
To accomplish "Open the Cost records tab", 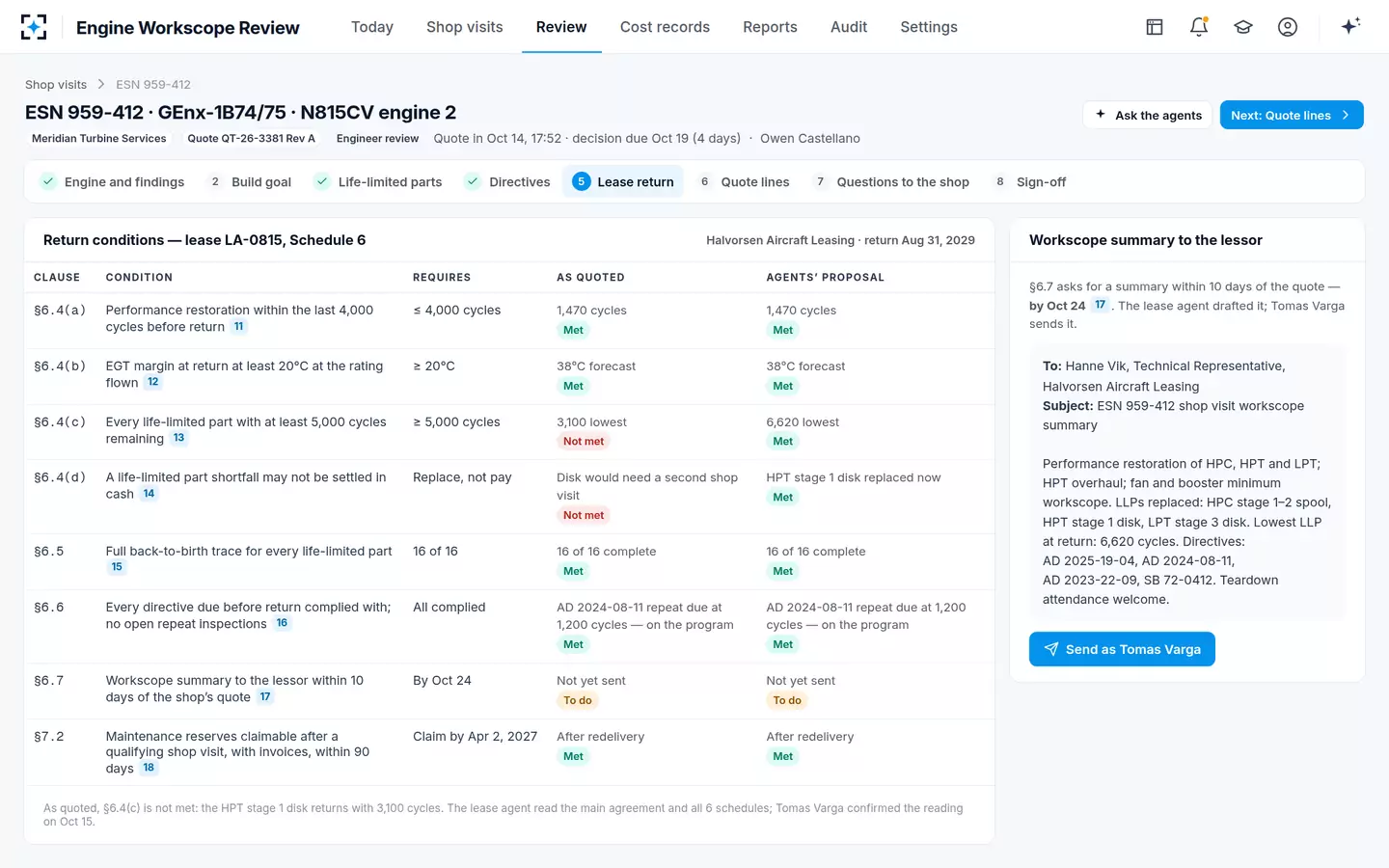I will pyautogui.click(x=665, y=27).
